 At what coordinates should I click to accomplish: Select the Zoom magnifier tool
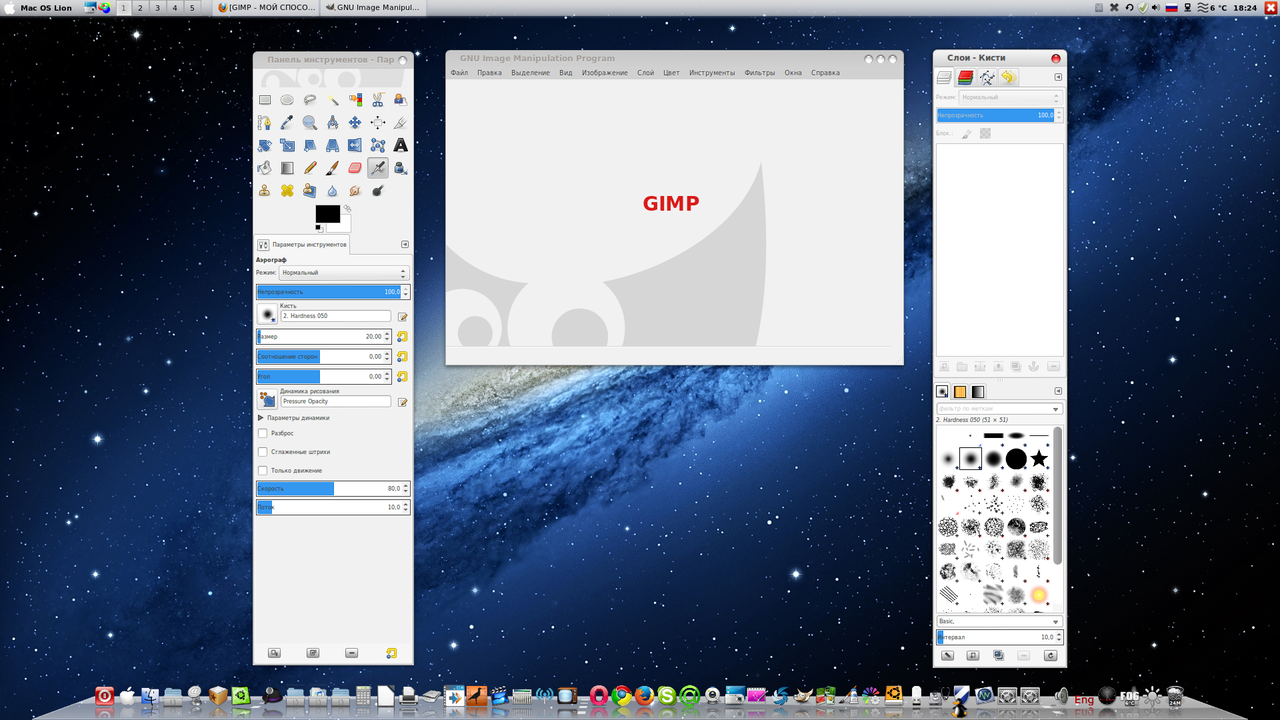coord(310,123)
